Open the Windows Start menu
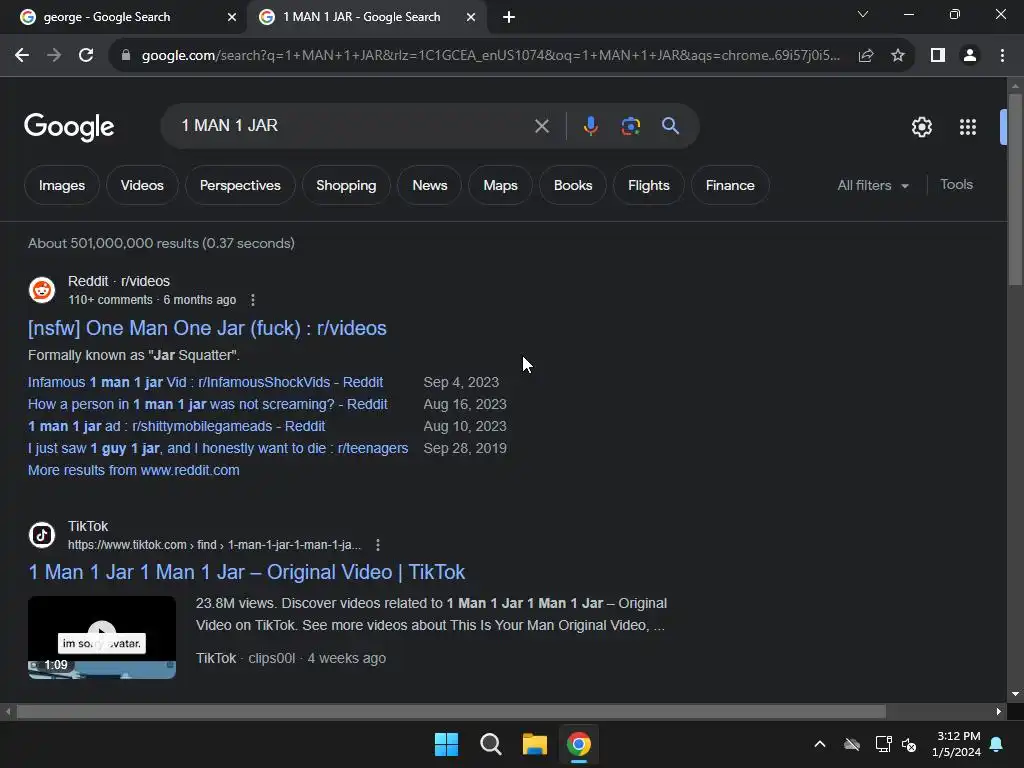This screenshot has height=768, width=1024. coord(447,744)
